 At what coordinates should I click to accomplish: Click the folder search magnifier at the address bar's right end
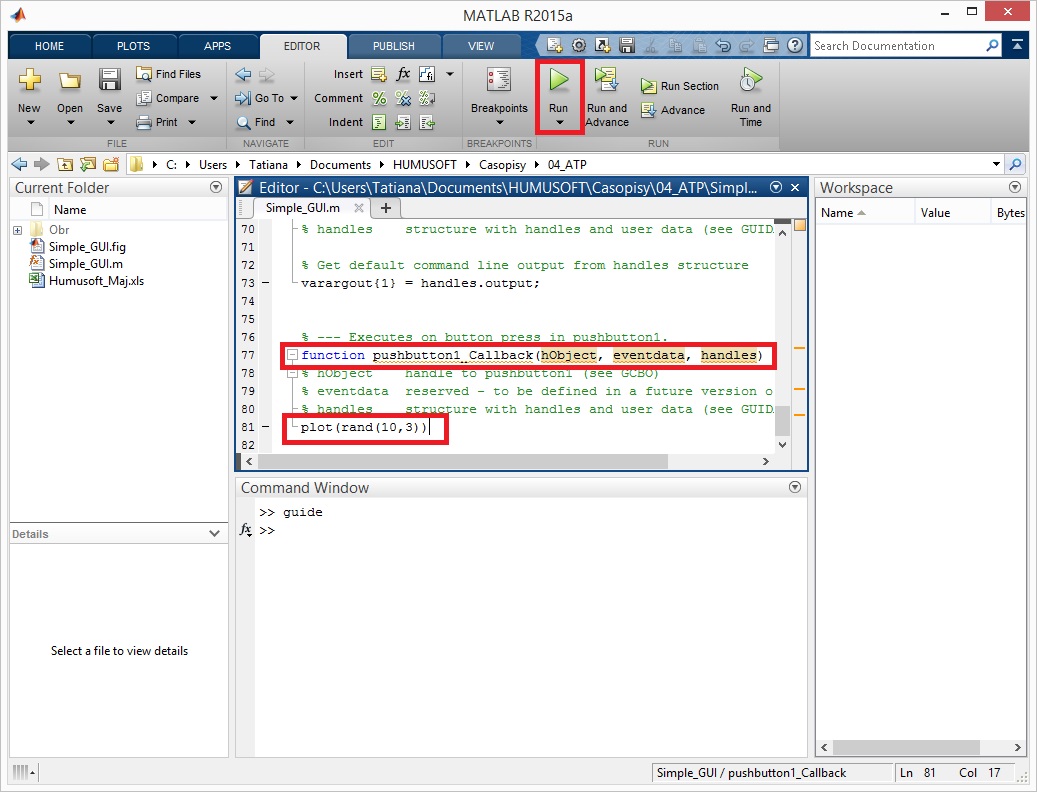1015,164
